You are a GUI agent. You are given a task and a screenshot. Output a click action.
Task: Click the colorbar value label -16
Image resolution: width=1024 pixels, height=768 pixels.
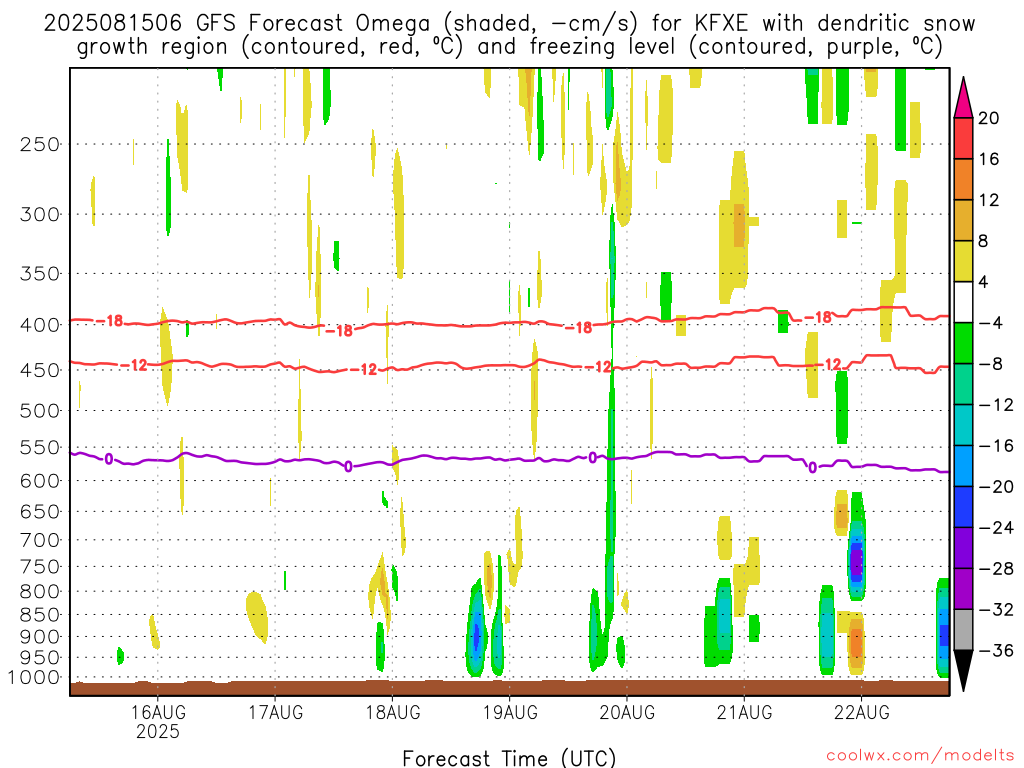point(996,446)
